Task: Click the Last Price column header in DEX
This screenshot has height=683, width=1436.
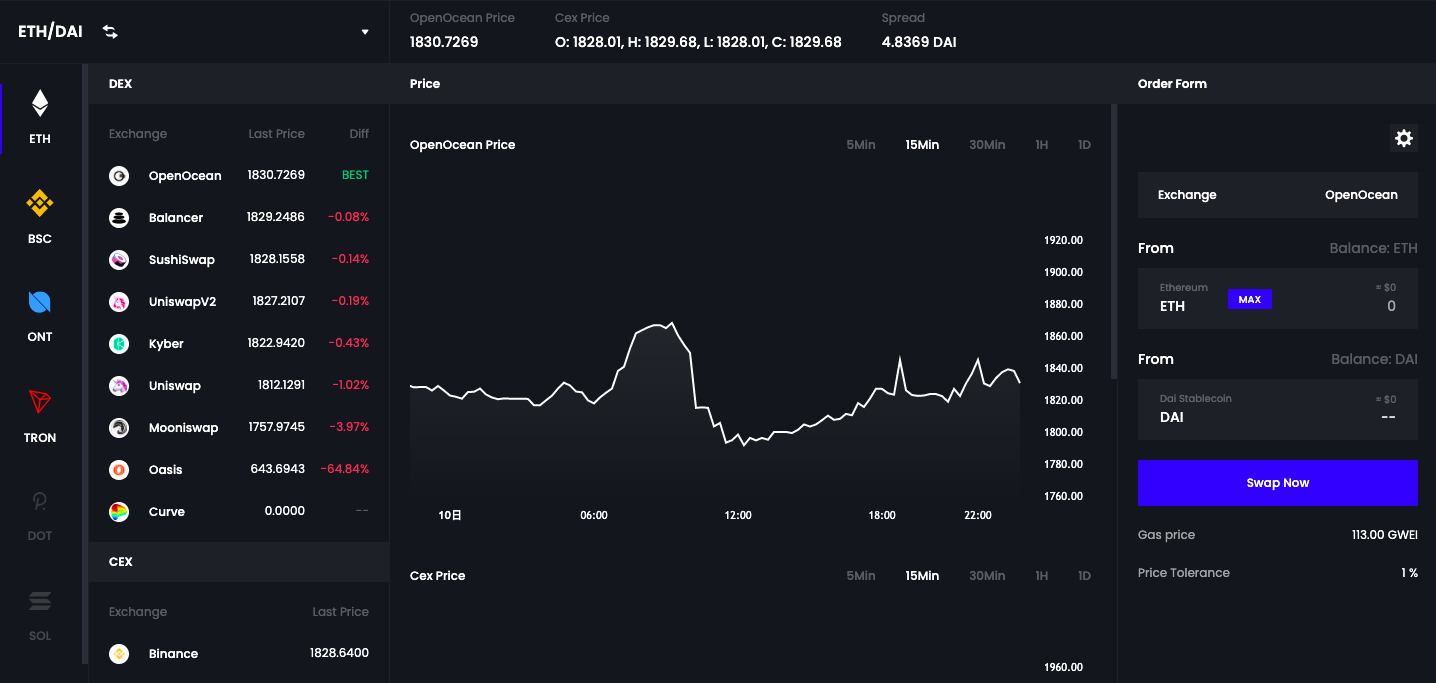Action: click(277, 134)
